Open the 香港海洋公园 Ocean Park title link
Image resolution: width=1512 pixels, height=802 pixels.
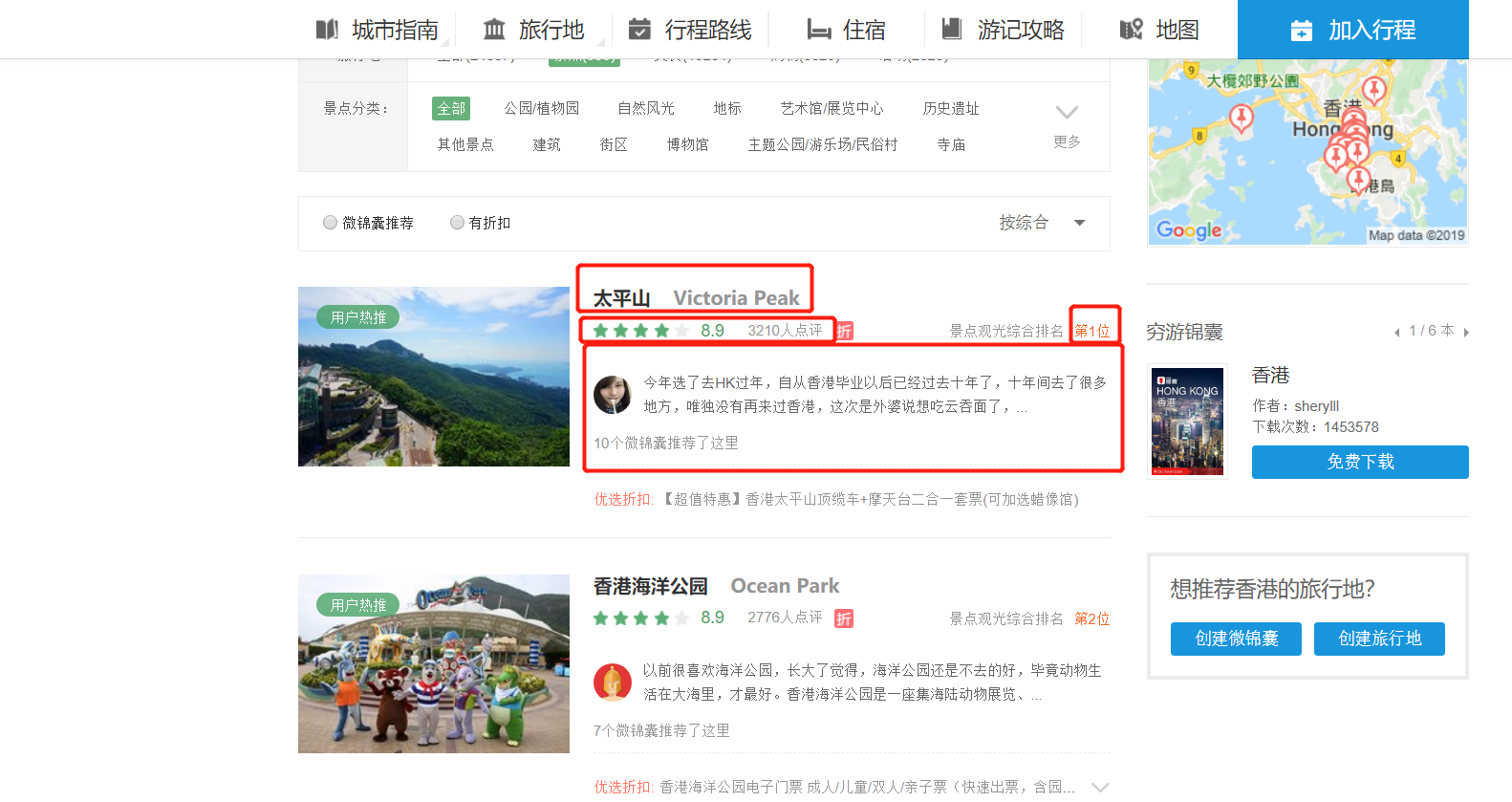point(716,586)
